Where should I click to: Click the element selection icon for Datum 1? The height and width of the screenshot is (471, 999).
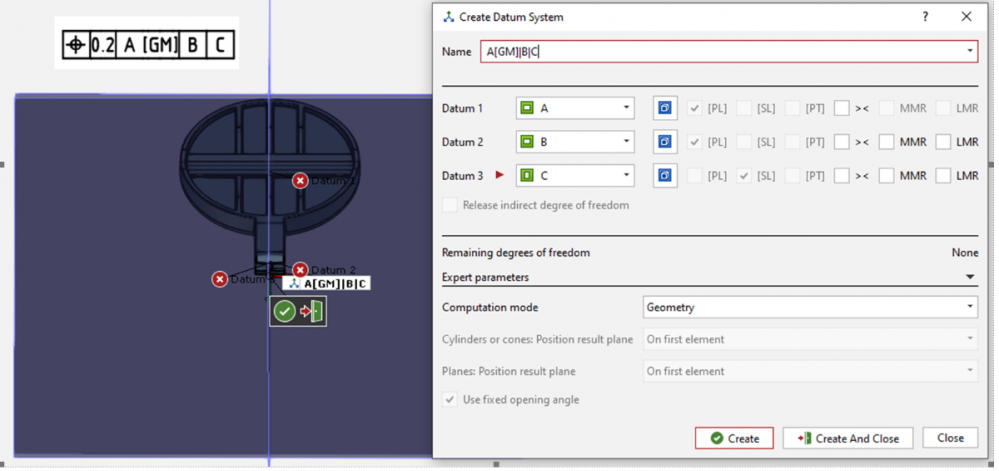[665, 108]
